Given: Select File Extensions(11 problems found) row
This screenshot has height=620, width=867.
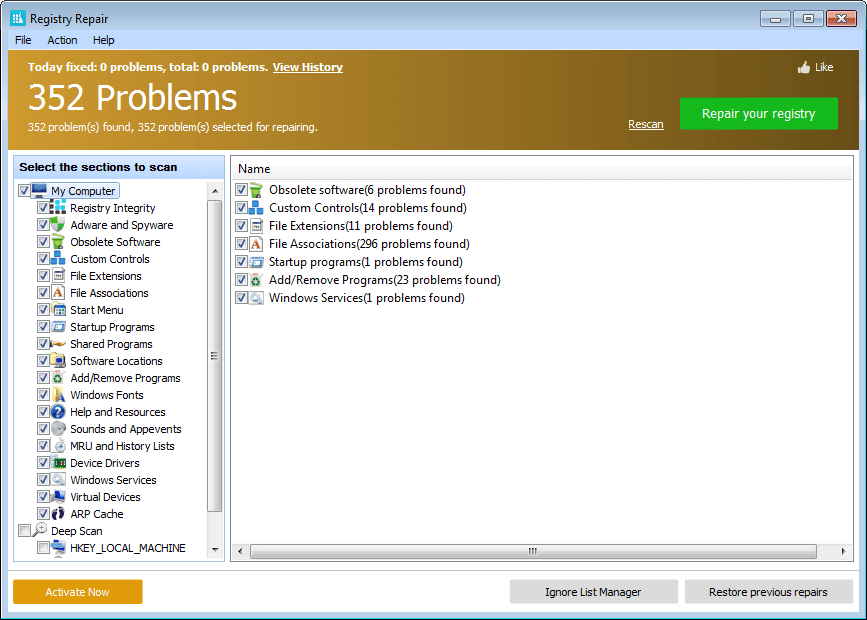Looking at the screenshot, I should click(x=361, y=226).
